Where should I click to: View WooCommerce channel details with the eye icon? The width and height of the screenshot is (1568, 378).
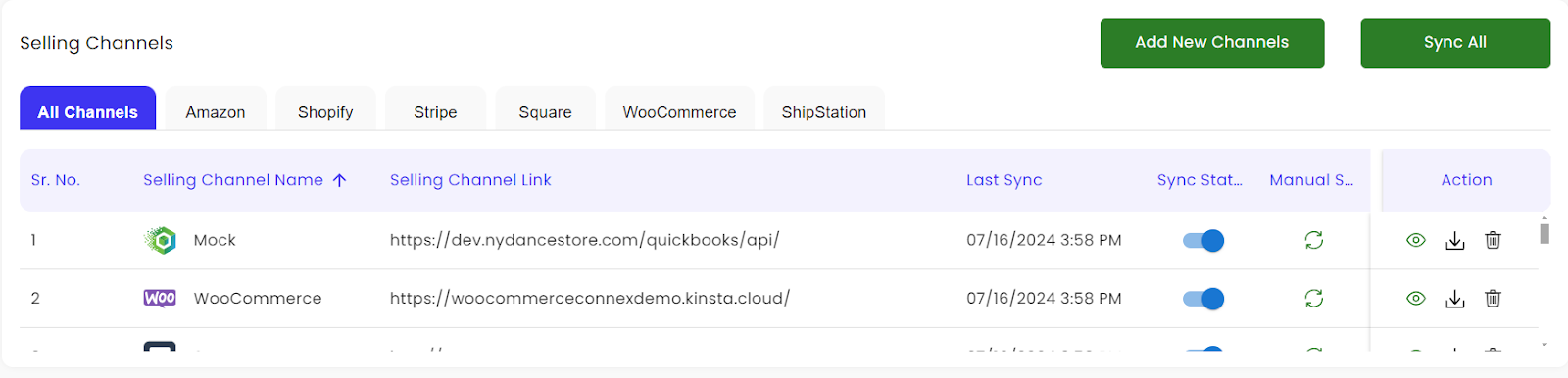click(1416, 298)
